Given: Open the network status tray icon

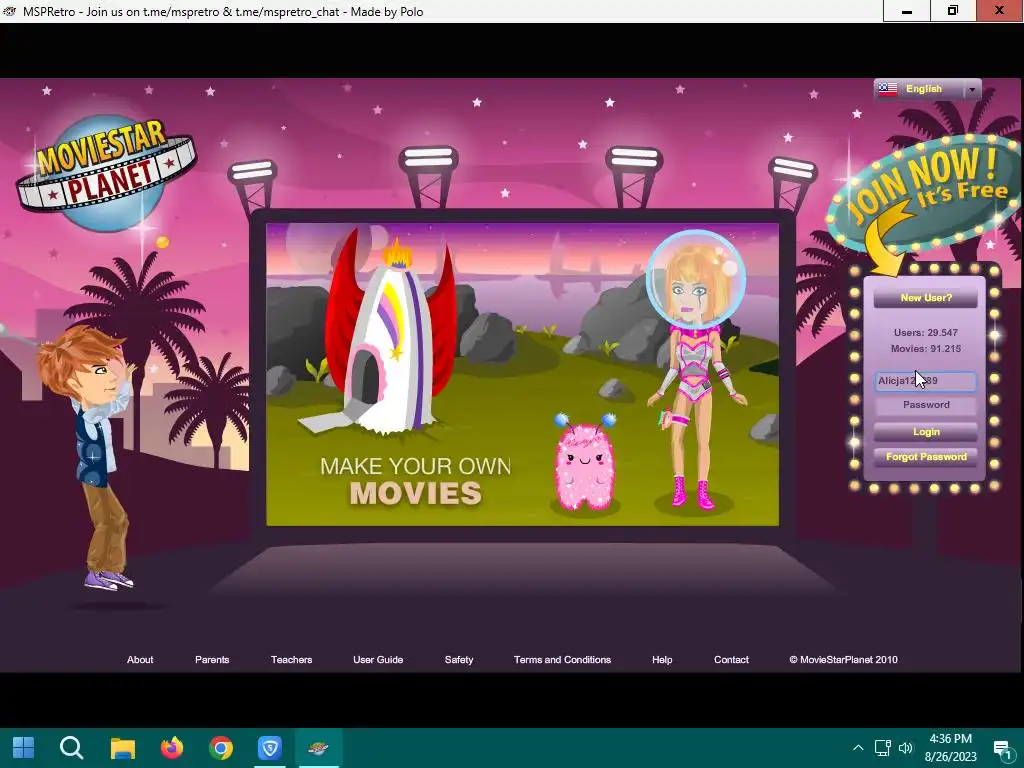Looking at the screenshot, I should coord(882,748).
